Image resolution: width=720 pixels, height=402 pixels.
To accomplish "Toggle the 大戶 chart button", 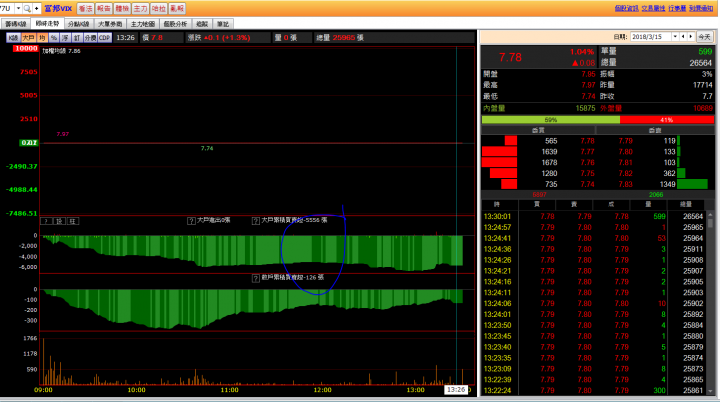I will pyautogui.click(x=28, y=38).
